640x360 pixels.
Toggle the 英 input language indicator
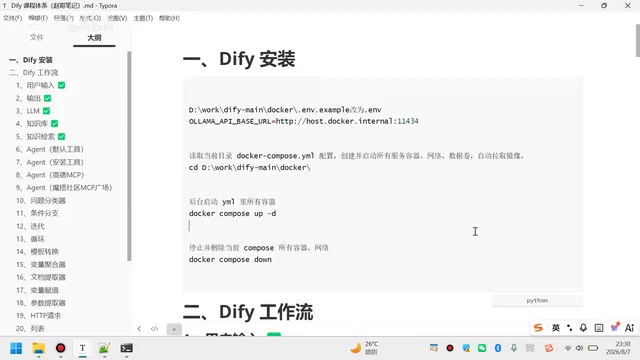click(x=556, y=328)
